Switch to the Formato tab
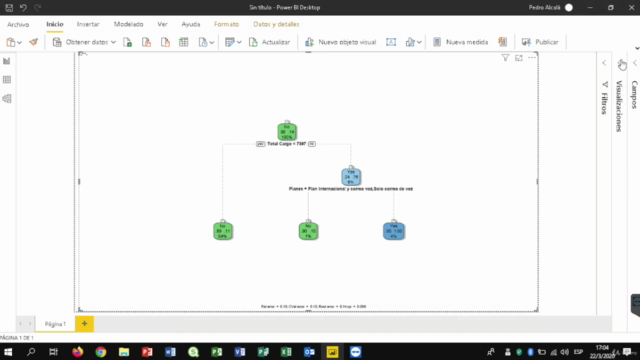Screen dimensions: 640x360 (226, 24)
